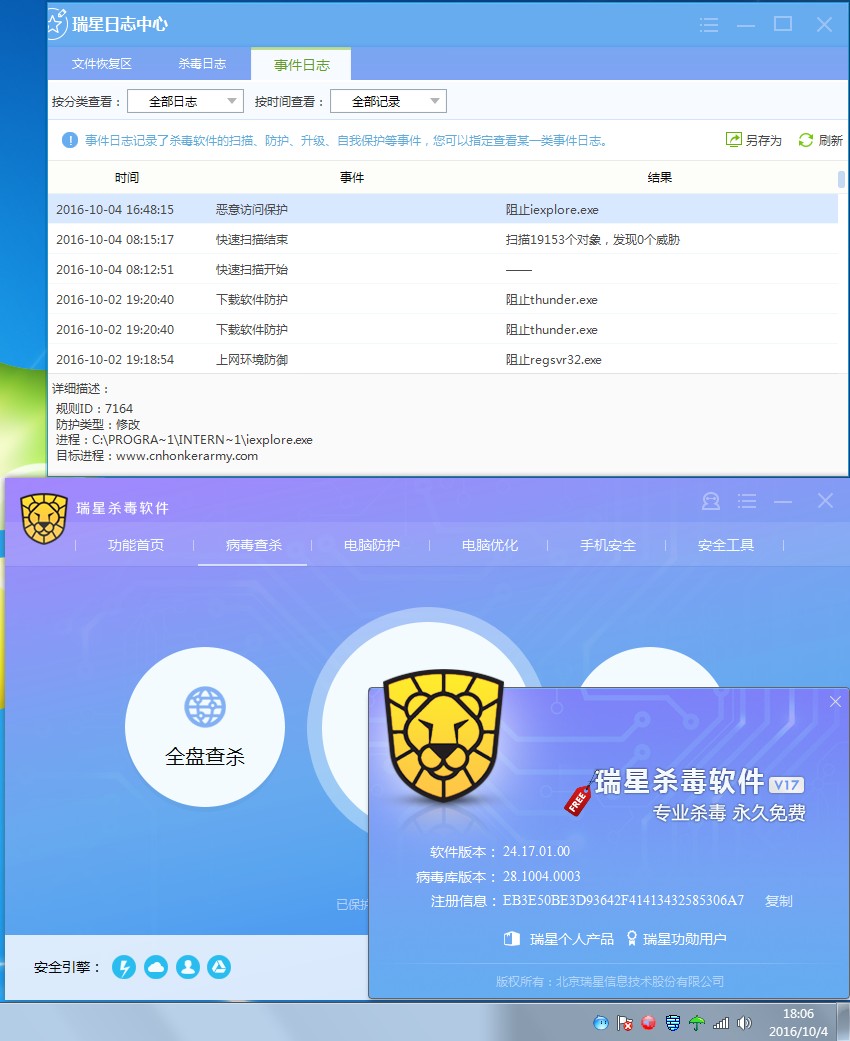Click the 事件 column header

(x=352, y=177)
